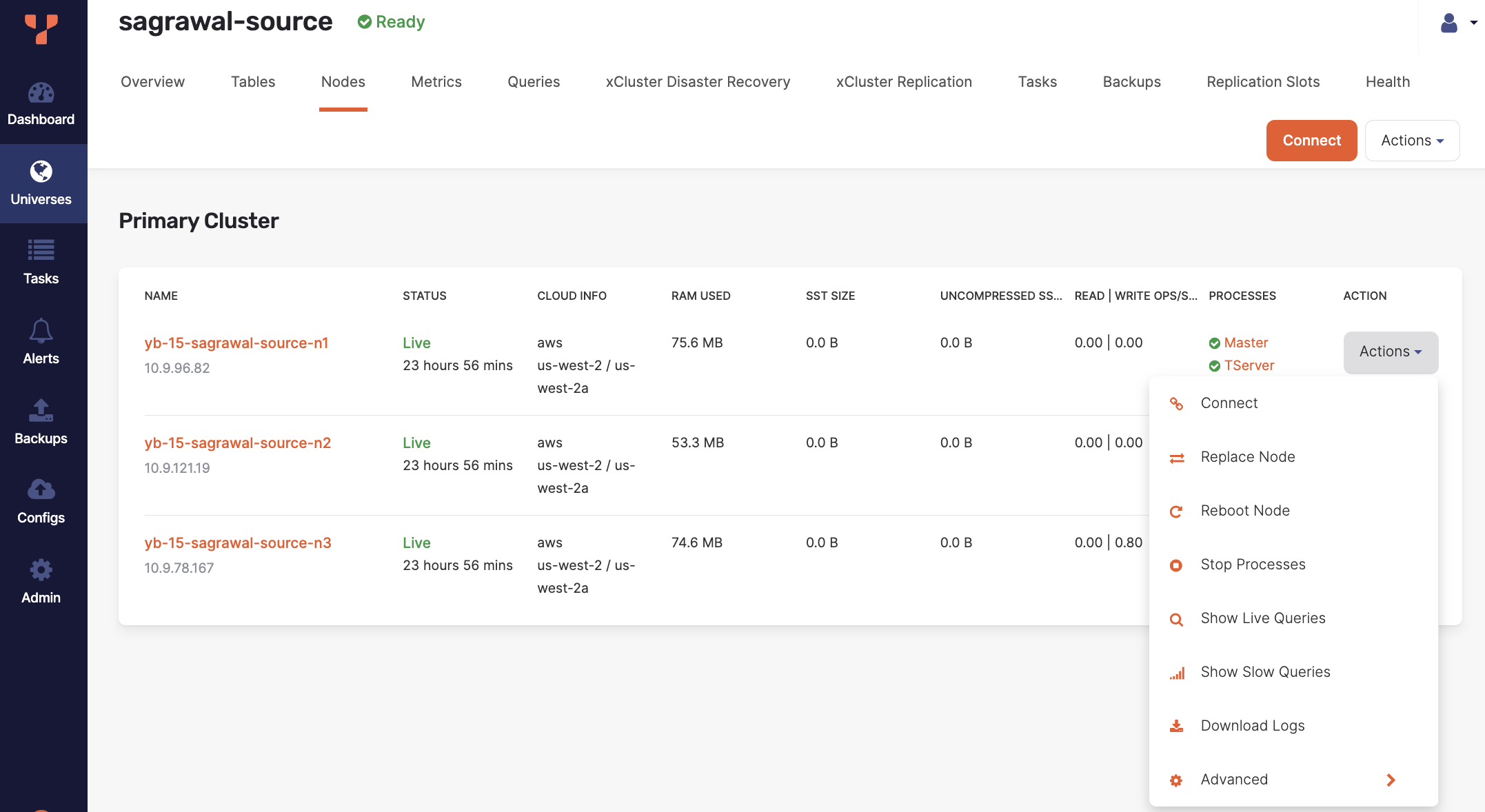Open the Backups upload icon in the sidebar
Image resolution: width=1485 pixels, height=812 pixels.
point(41,411)
